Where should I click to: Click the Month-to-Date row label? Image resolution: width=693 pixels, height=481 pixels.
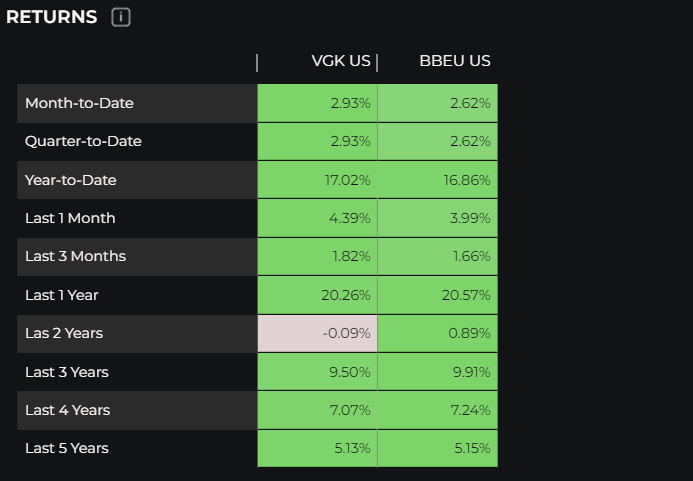click(79, 103)
